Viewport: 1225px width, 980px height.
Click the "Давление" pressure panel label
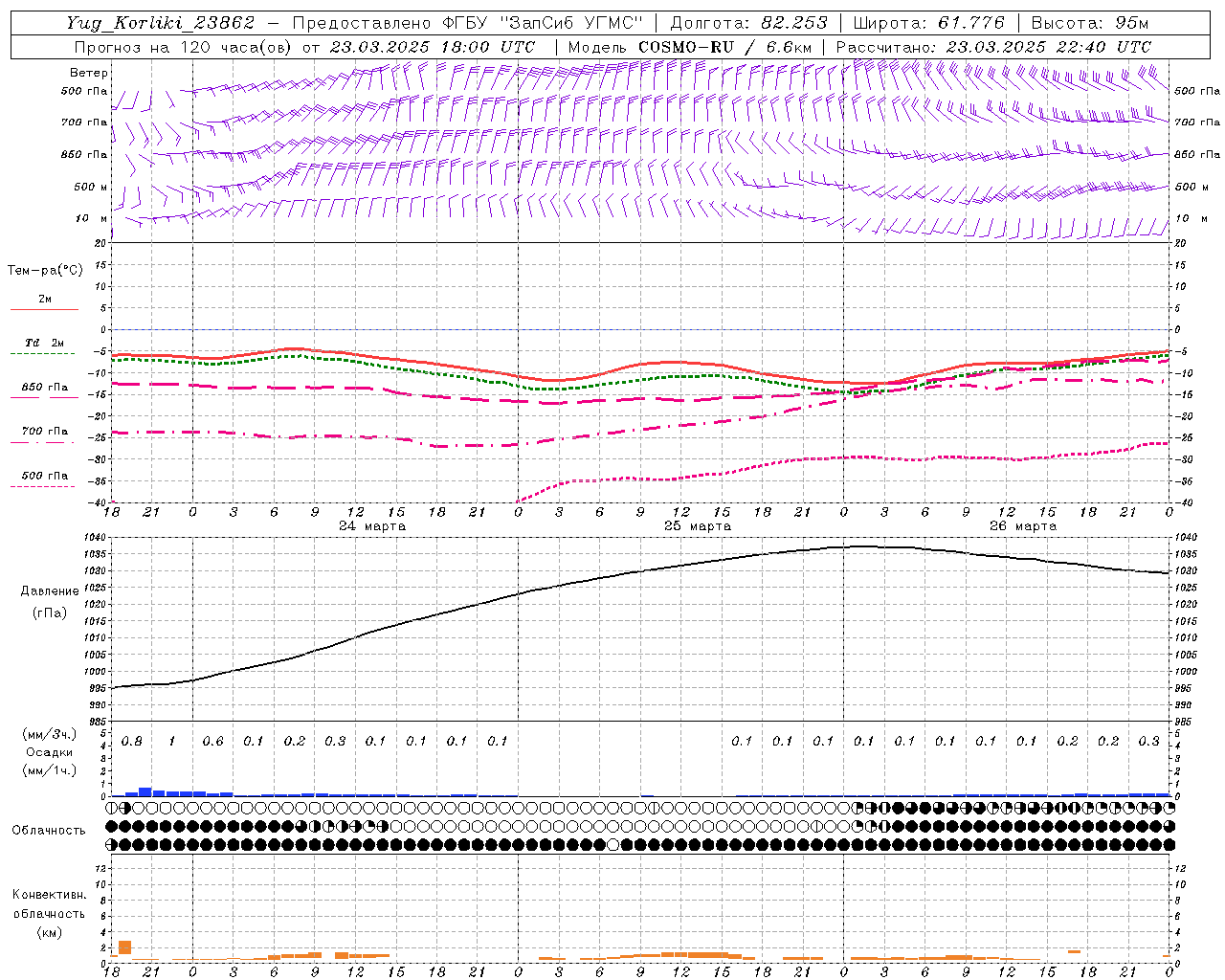click(48, 591)
